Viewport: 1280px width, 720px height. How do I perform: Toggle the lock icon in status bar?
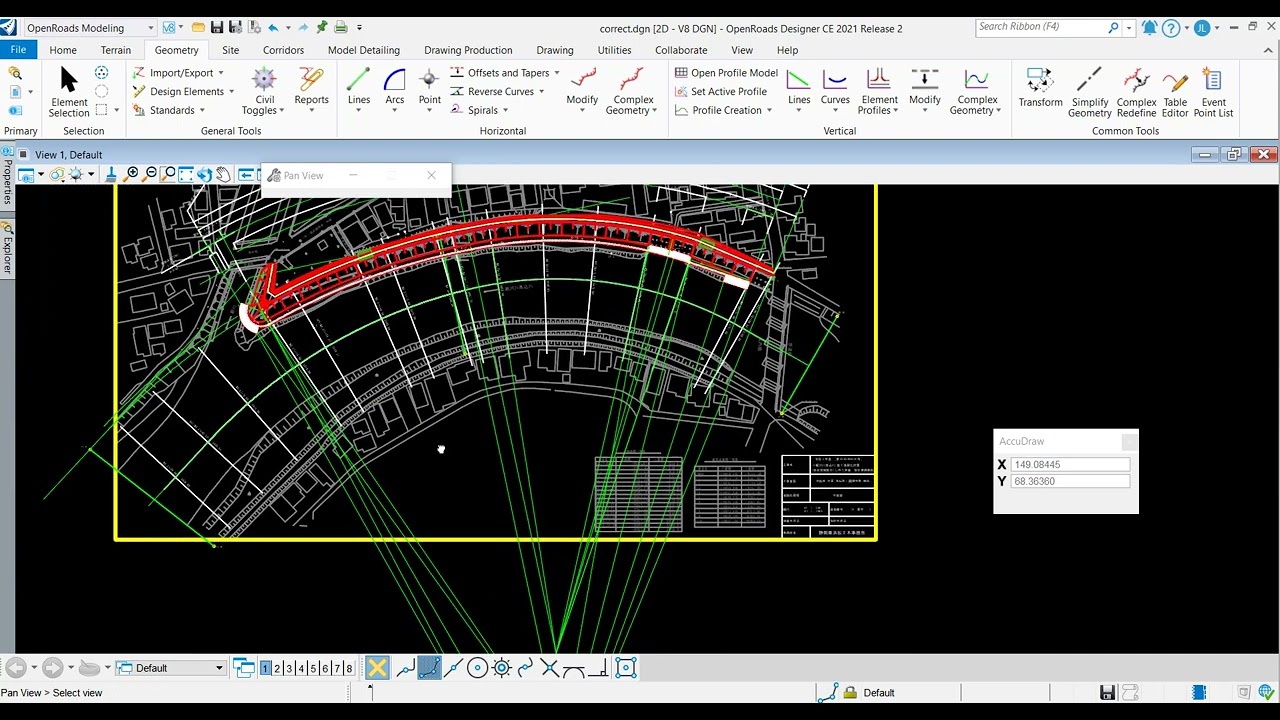pos(850,693)
